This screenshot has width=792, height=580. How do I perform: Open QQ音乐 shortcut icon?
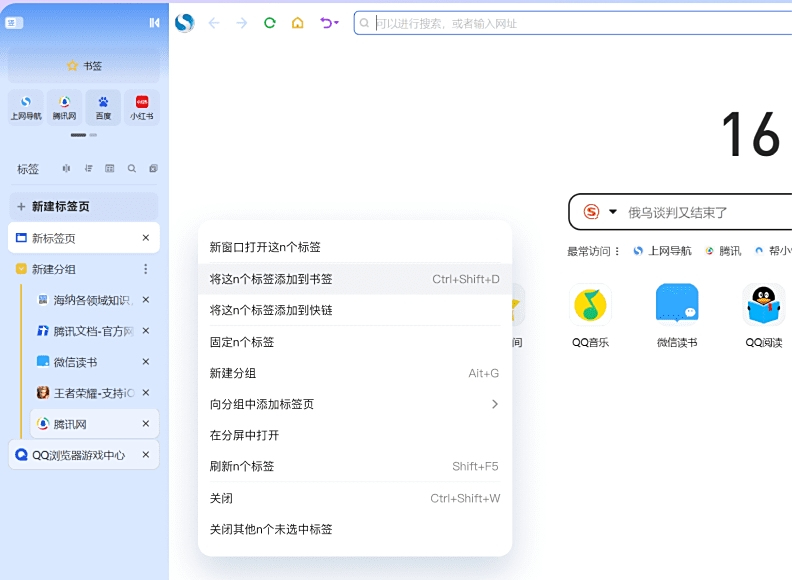point(591,305)
